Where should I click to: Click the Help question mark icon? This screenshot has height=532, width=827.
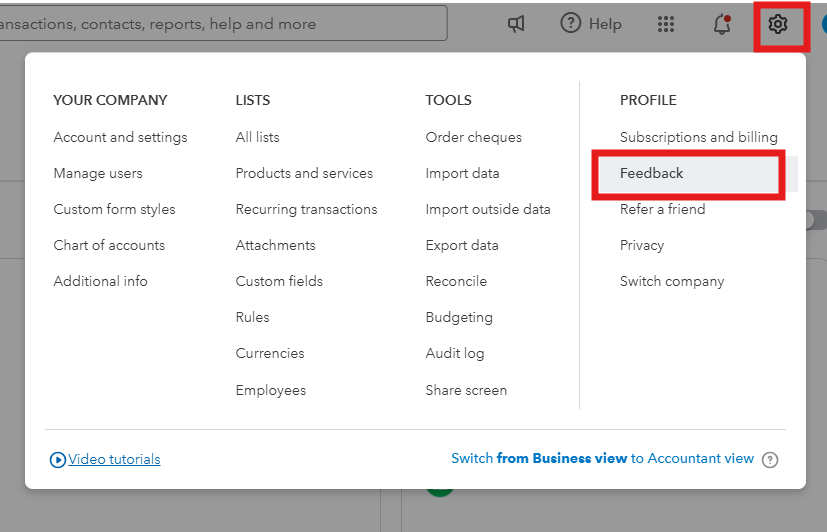point(571,23)
